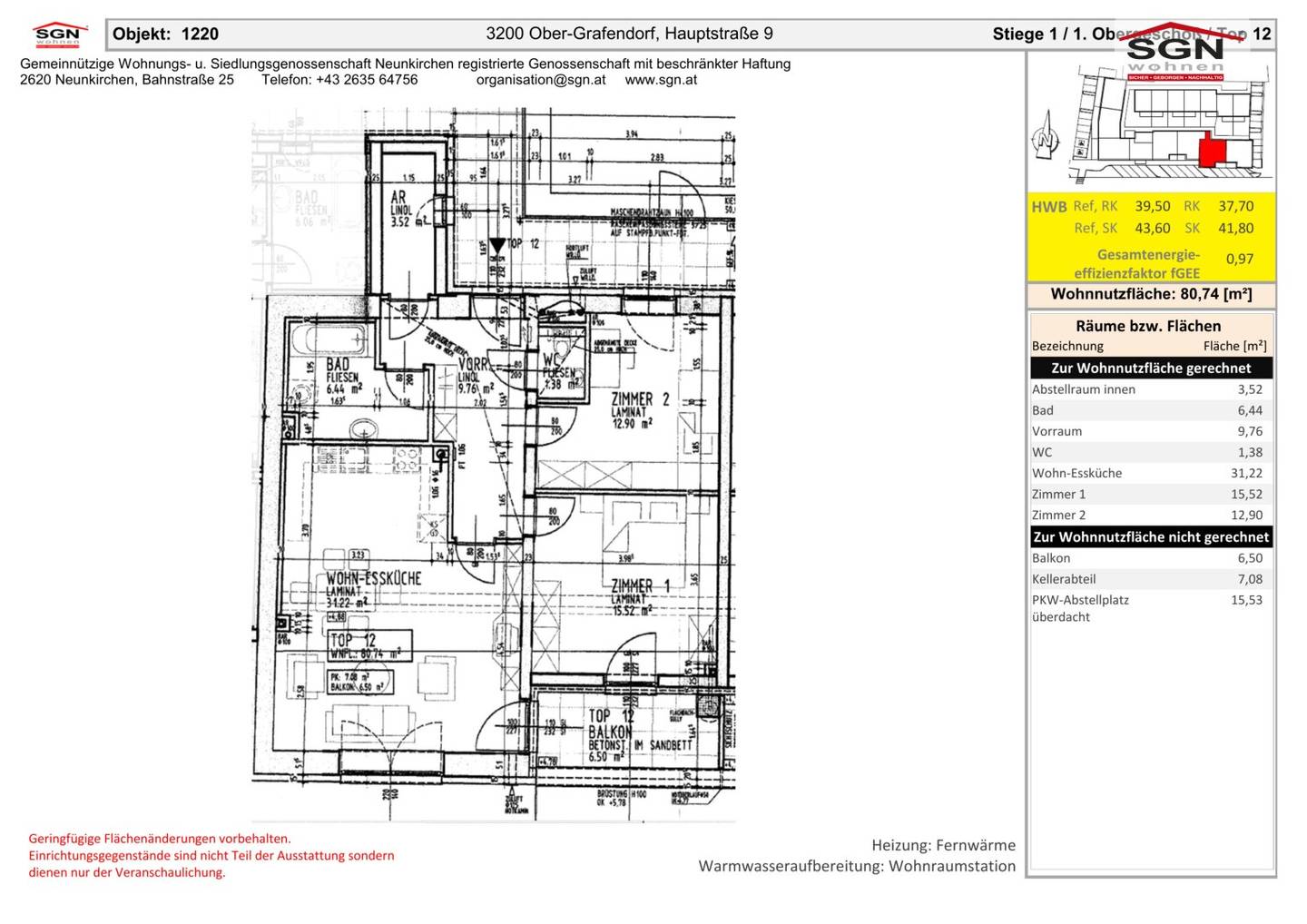Viewport: 1307px width, 924px height.
Task: Select area value '15,53' in table
Action: [1246, 600]
